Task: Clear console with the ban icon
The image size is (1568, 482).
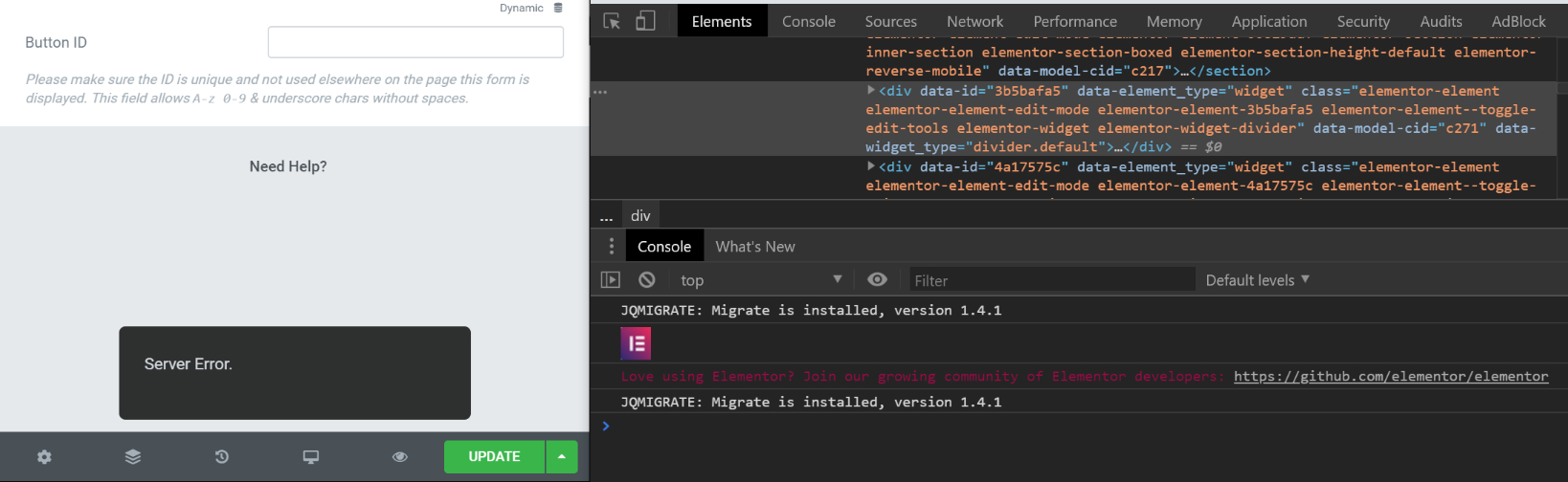Action: (x=647, y=280)
